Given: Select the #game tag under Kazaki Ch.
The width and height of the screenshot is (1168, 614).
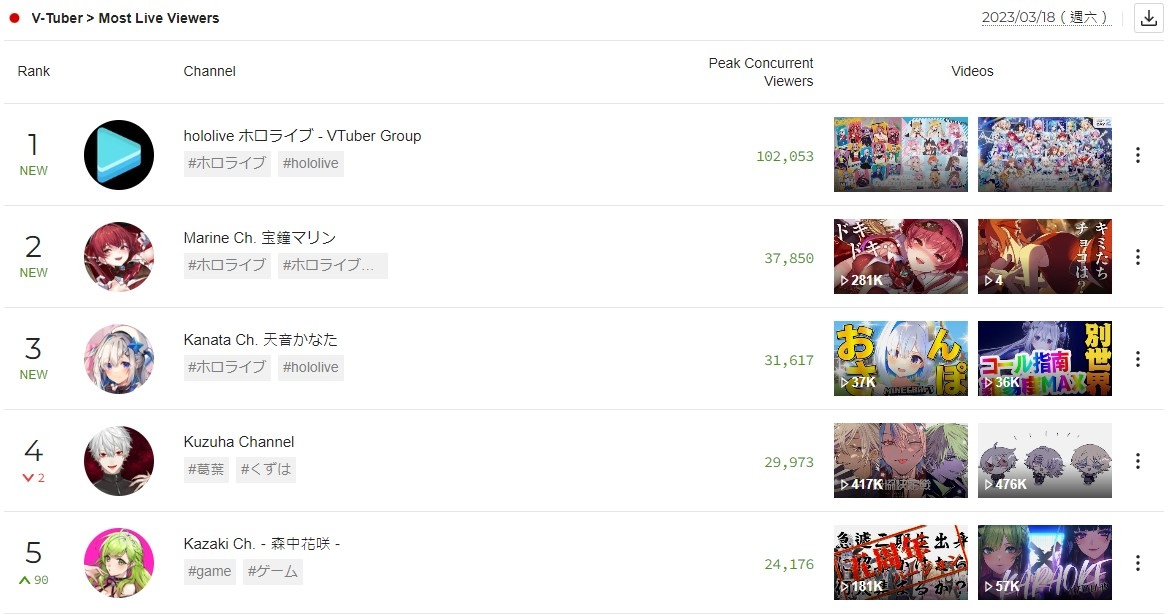Looking at the screenshot, I should [209, 572].
